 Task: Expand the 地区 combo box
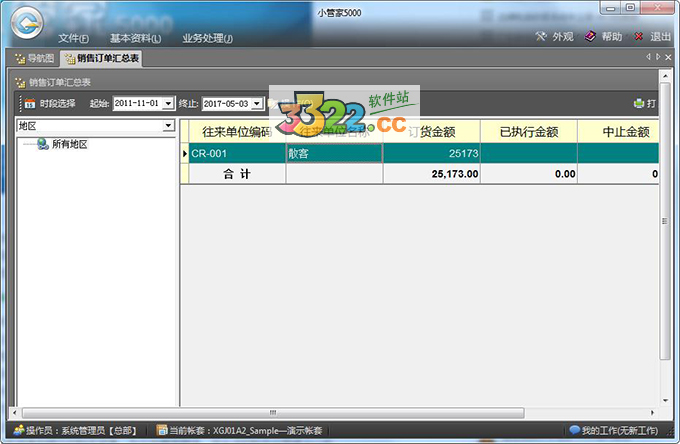(x=169, y=127)
